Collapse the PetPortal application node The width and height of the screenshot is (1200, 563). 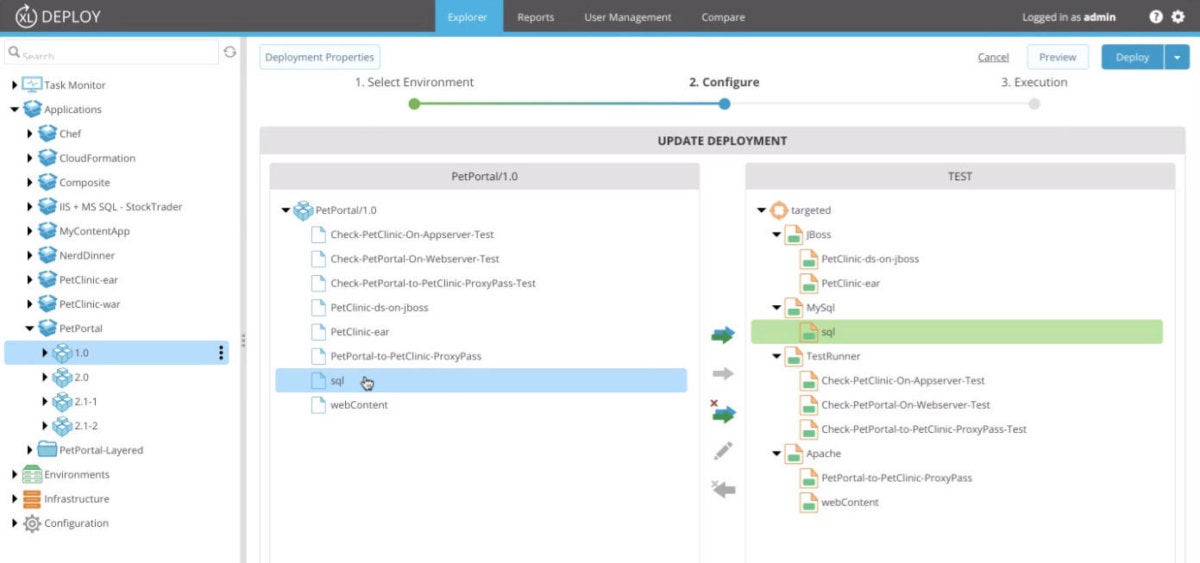click(29, 328)
